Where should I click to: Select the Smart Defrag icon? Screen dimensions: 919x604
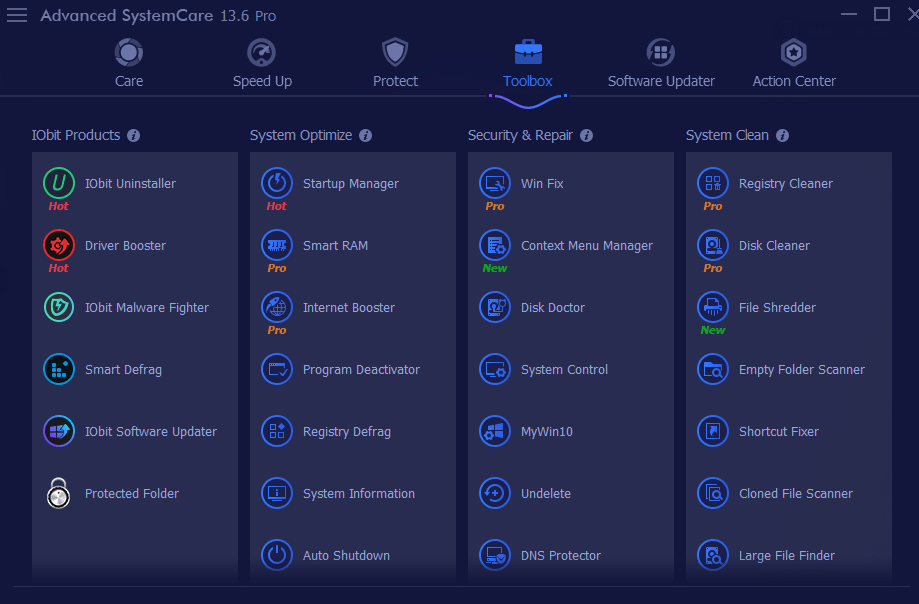pyautogui.click(x=58, y=369)
